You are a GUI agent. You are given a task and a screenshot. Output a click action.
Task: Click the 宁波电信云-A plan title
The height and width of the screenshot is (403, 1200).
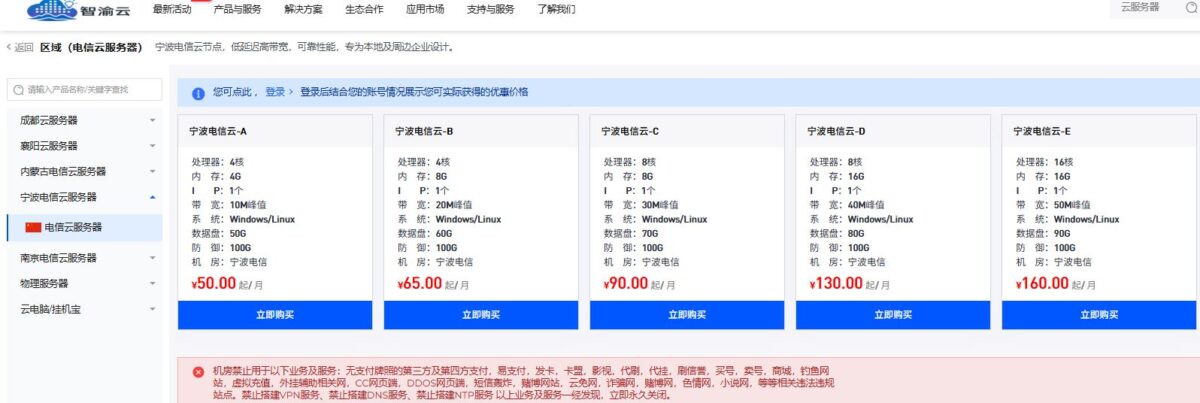coord(219,131)
